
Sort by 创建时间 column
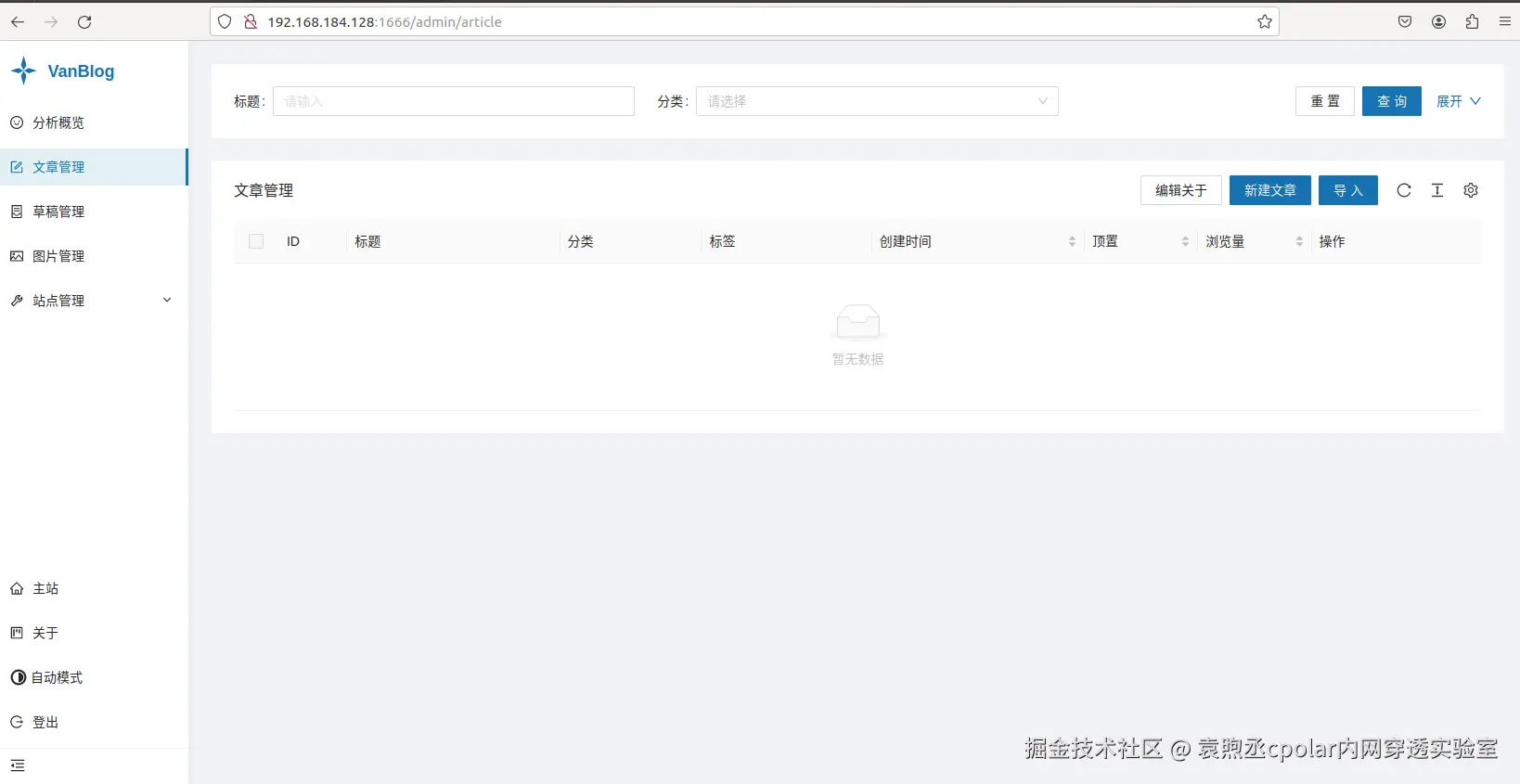(x=978, y=241)
